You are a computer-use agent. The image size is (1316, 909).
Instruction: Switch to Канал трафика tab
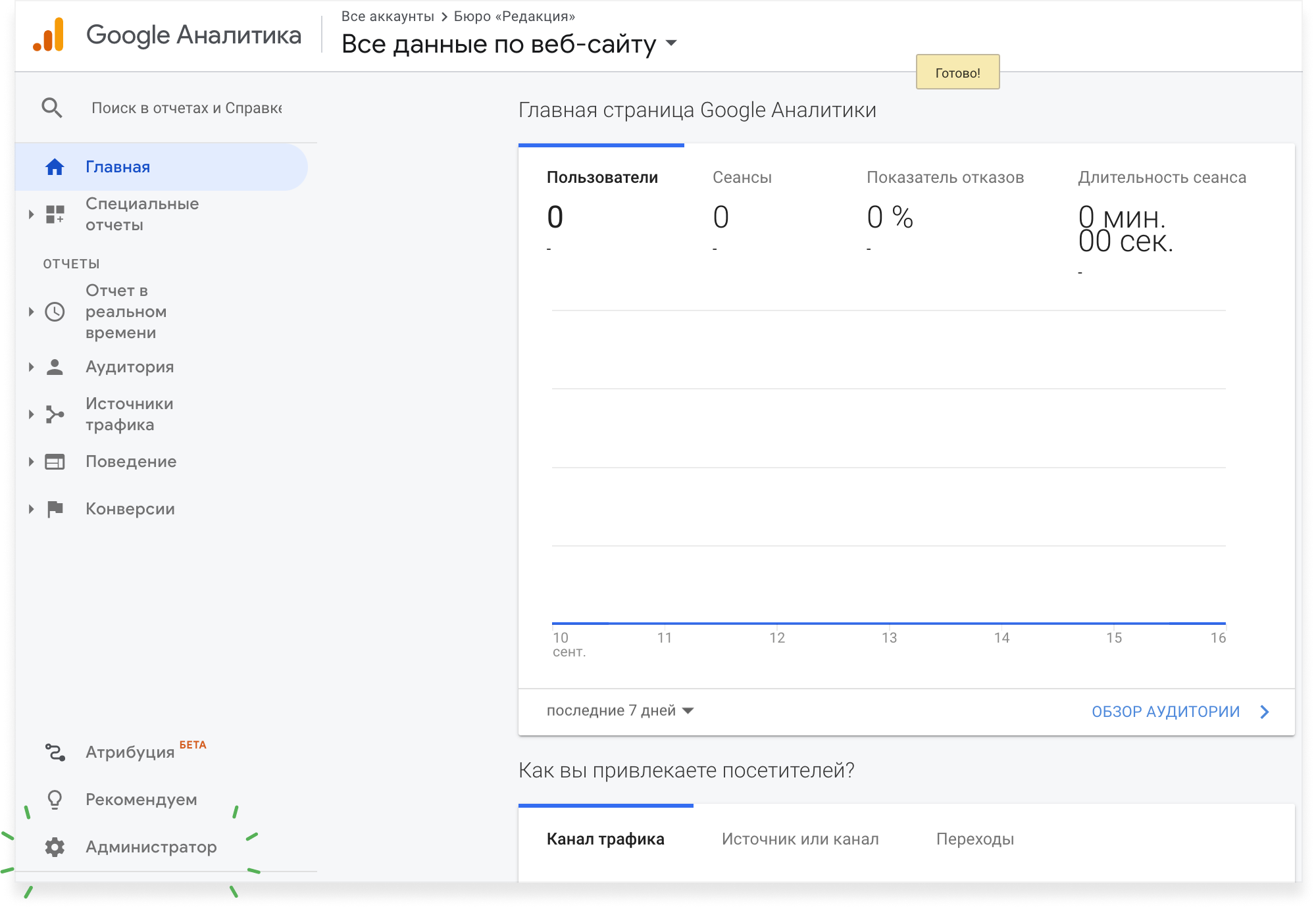(x=605, y=839)
